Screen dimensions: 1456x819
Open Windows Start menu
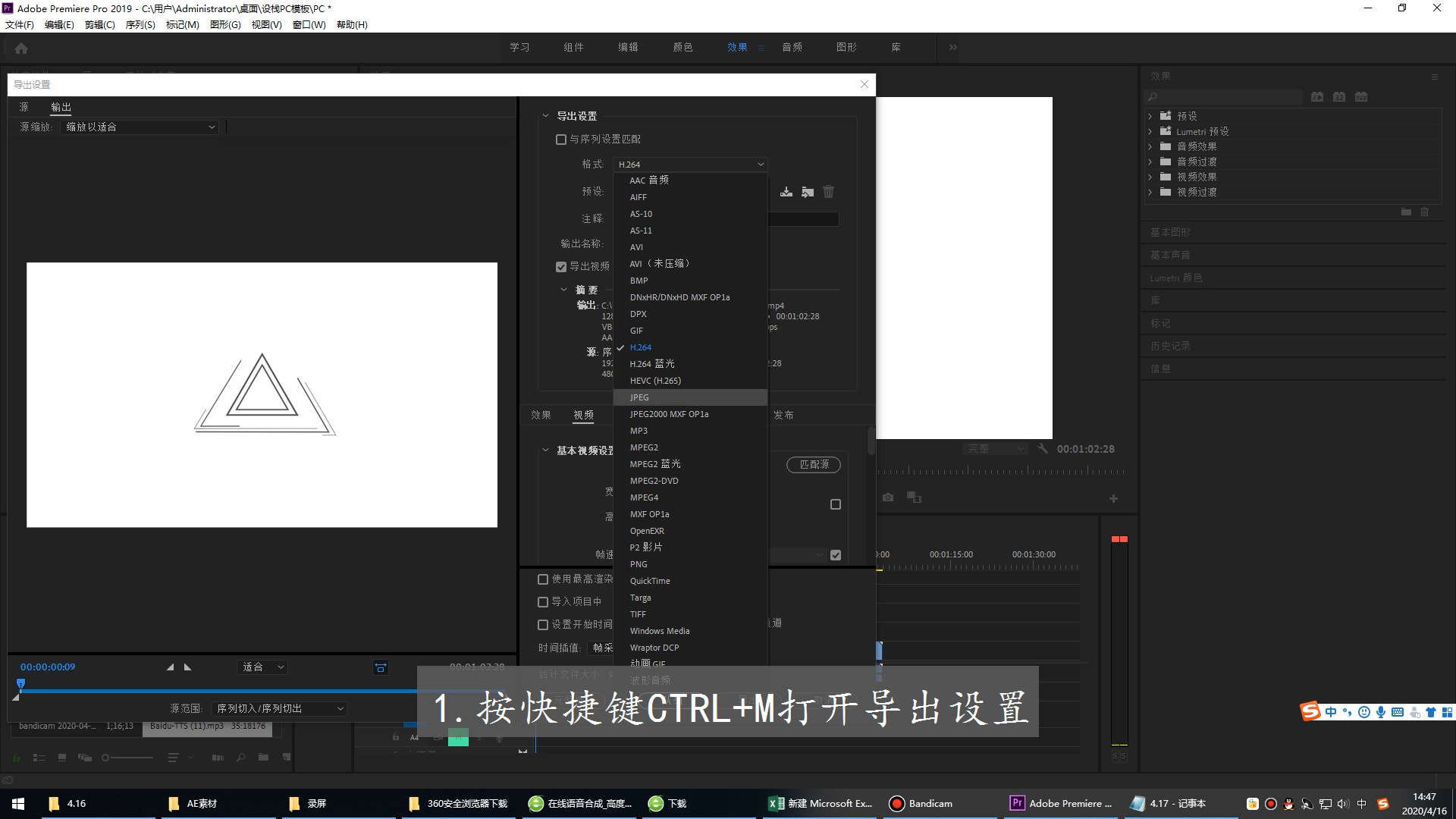(x=18, y=803)
